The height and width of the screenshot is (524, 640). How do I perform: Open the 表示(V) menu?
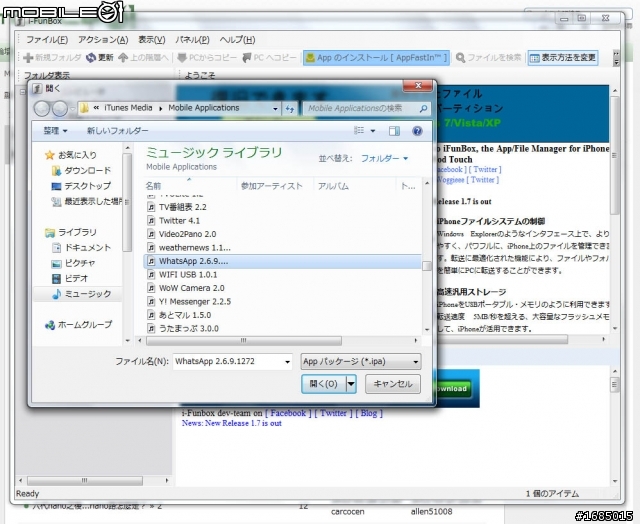point(151,40)
